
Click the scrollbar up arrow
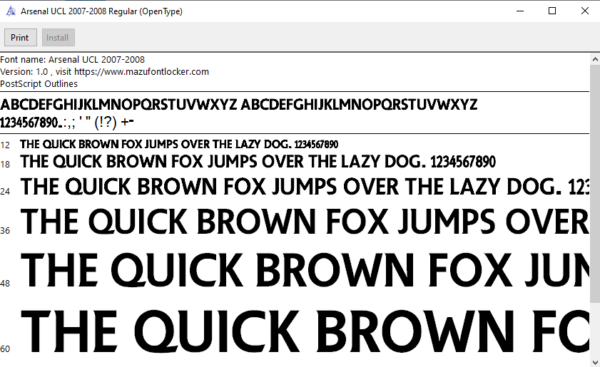coord(595,60)
